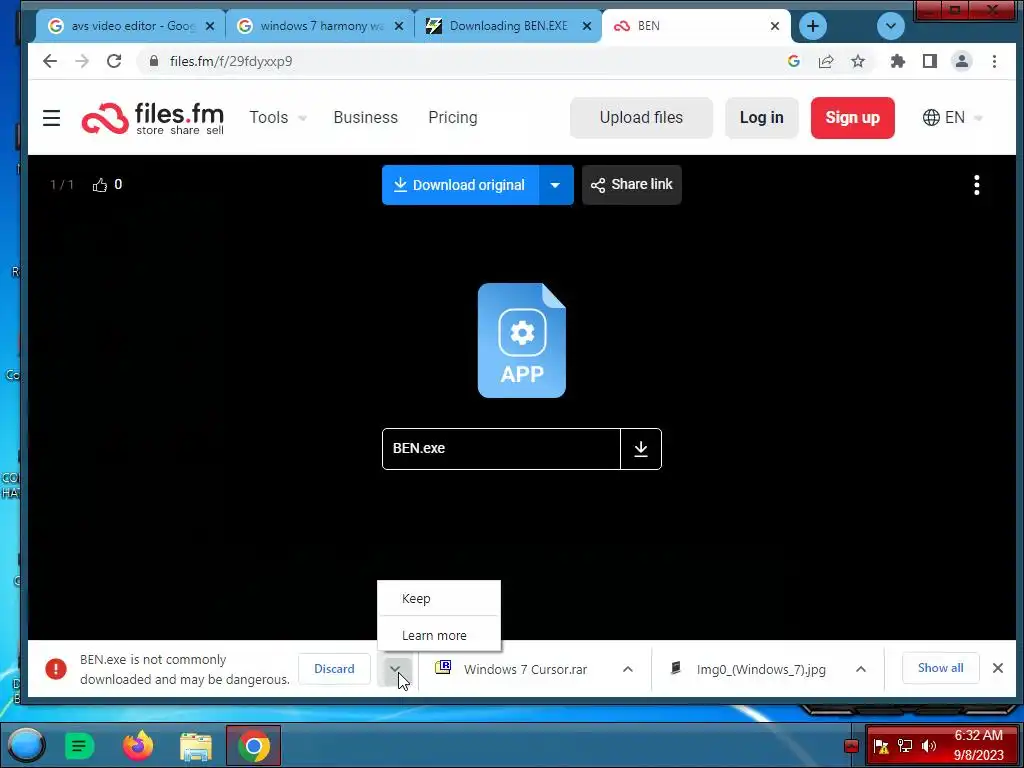The height and width of the screenshot is (768, 1024).
Task: Launch Firefox from the taskbar
Action: 138,745
